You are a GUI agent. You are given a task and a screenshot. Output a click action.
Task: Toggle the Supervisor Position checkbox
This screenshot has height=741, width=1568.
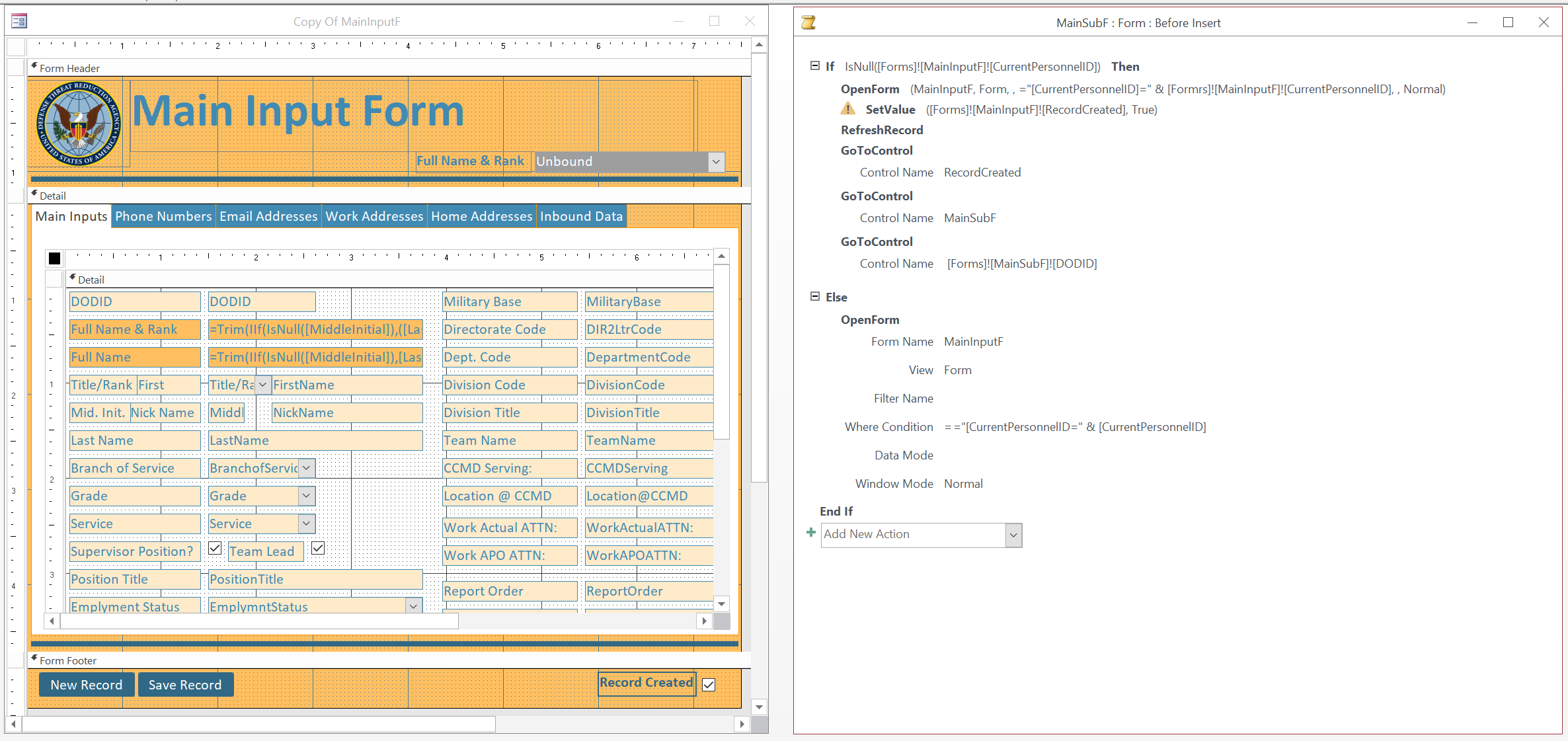214,548
